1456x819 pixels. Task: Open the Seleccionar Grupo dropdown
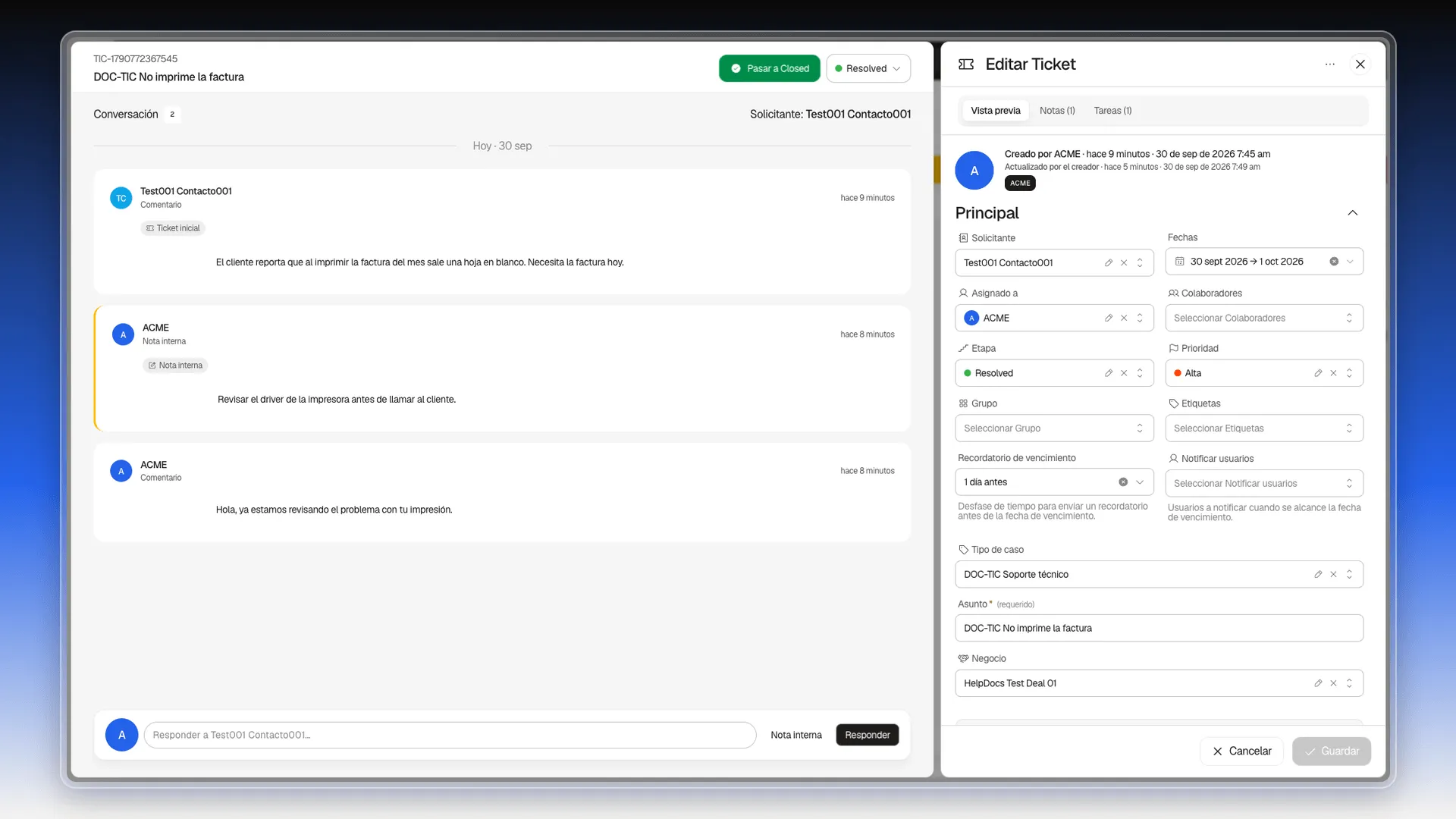[x=1054, y=428]
